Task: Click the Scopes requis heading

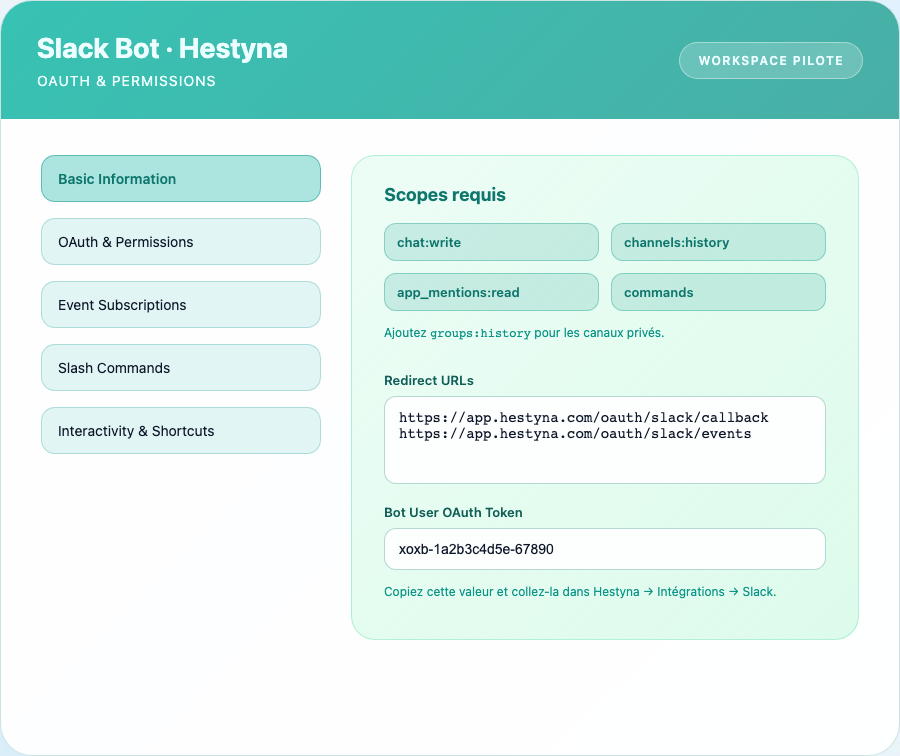Action: (445, 195)
